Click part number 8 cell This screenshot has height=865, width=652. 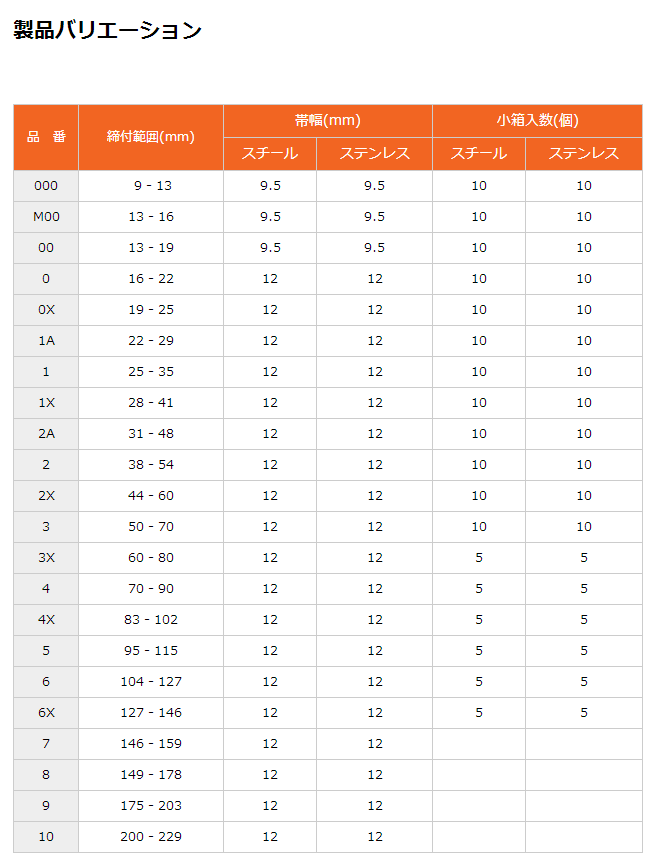click(46, 775)
